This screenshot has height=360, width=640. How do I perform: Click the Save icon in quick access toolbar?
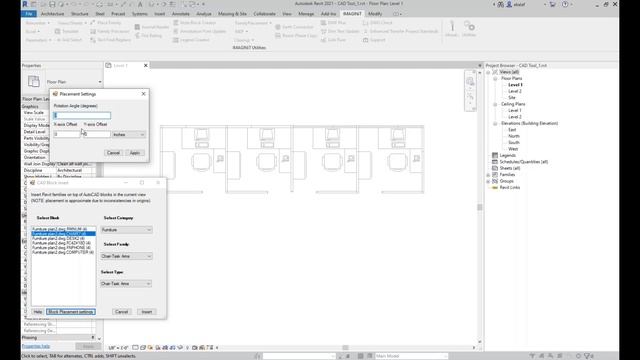coord(52,4)
